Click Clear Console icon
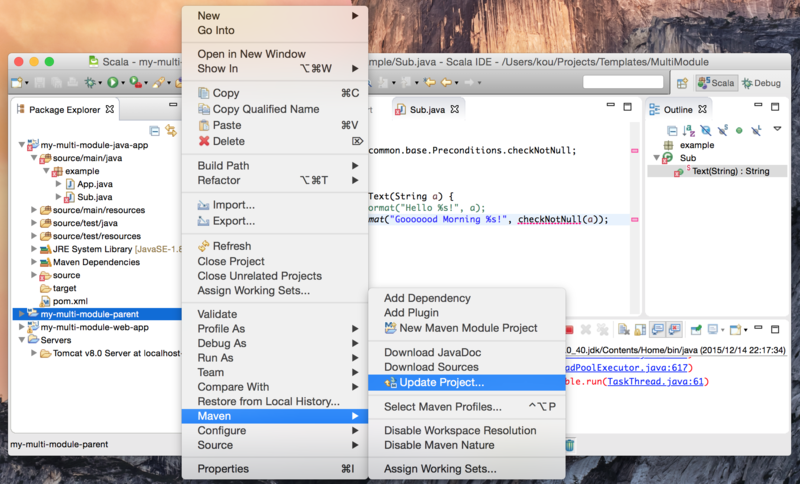This screenshot has width=800, height=484. pyautogui.click(x=623, y=330)
